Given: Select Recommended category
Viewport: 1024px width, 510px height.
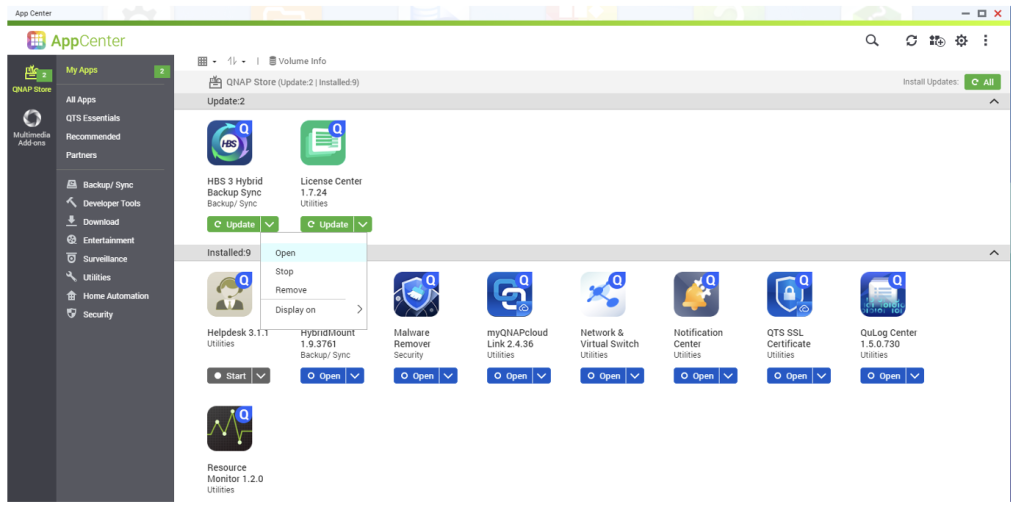Looking at the screenshot, I should coord(93,136).
